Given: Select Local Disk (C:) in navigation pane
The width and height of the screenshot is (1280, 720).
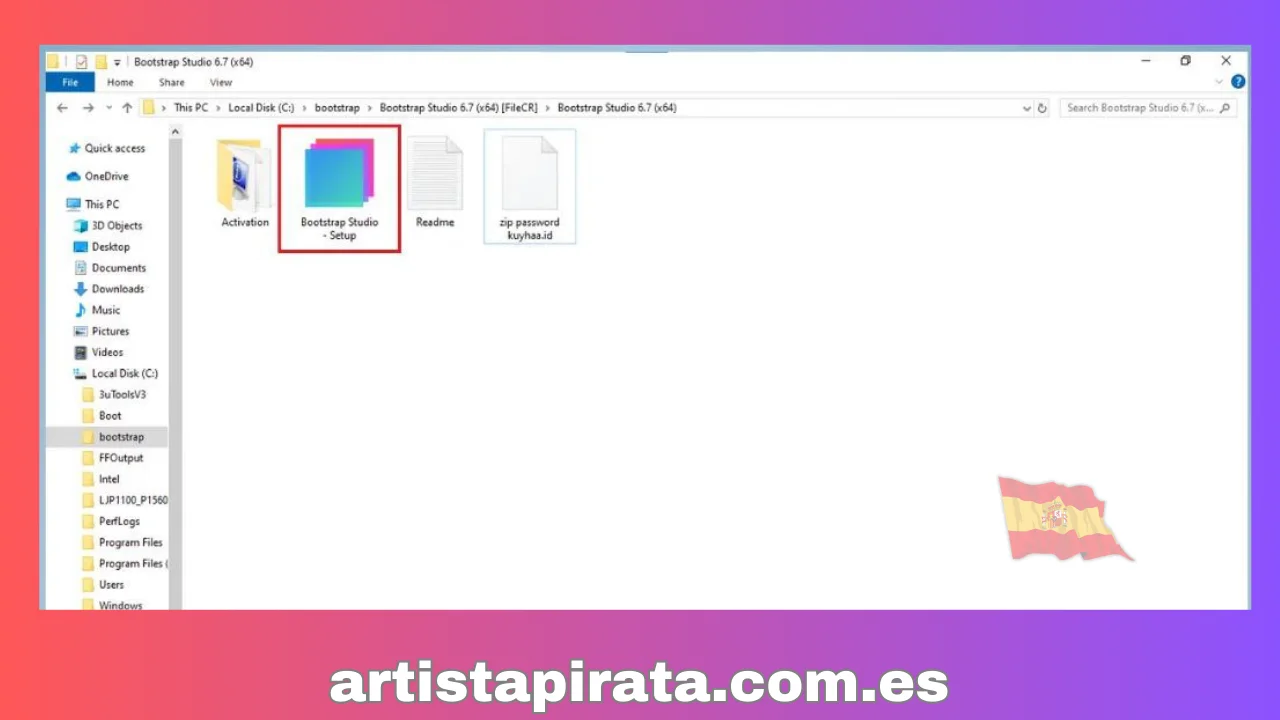Looking at the screenshot, I should [115, 373].
